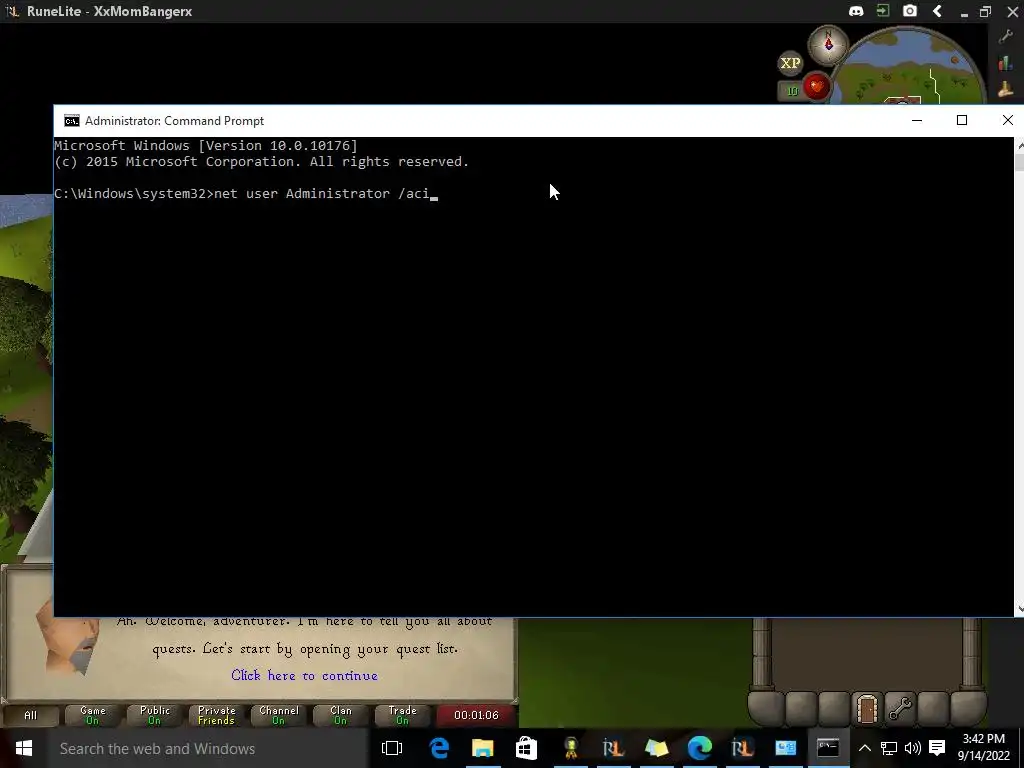Open File Explorer from the taskbar
Image resolution: width=1024 pixels, height=768 pixels.
click(x=483, y=748)
